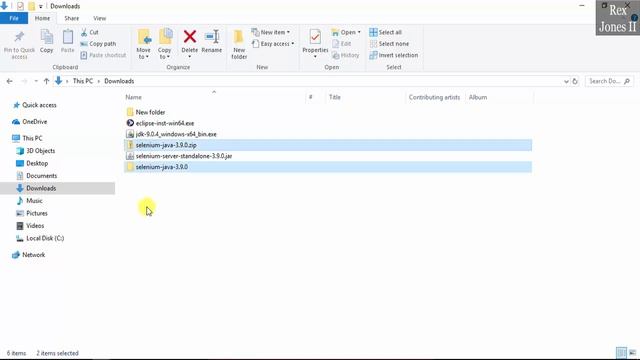Open Documents in navigation pane
The image size is (640, 360).
[41, 176]
